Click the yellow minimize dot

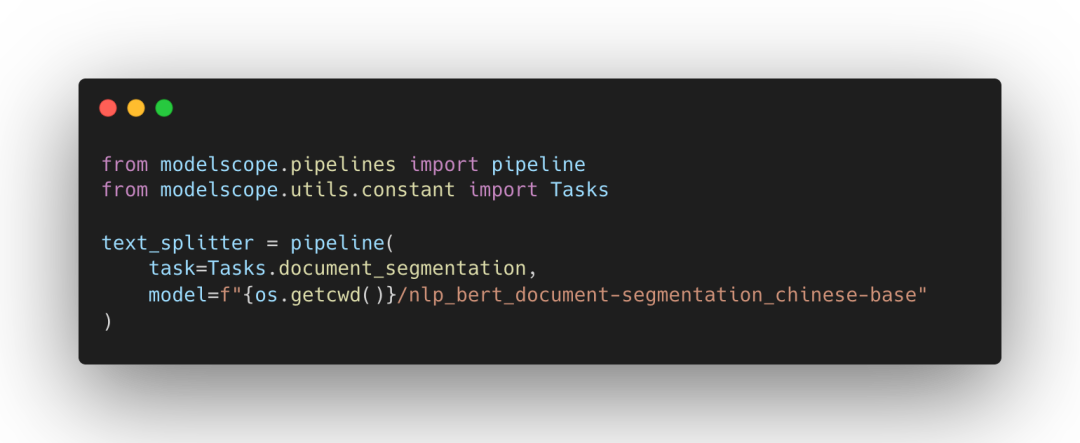point(136,108)
